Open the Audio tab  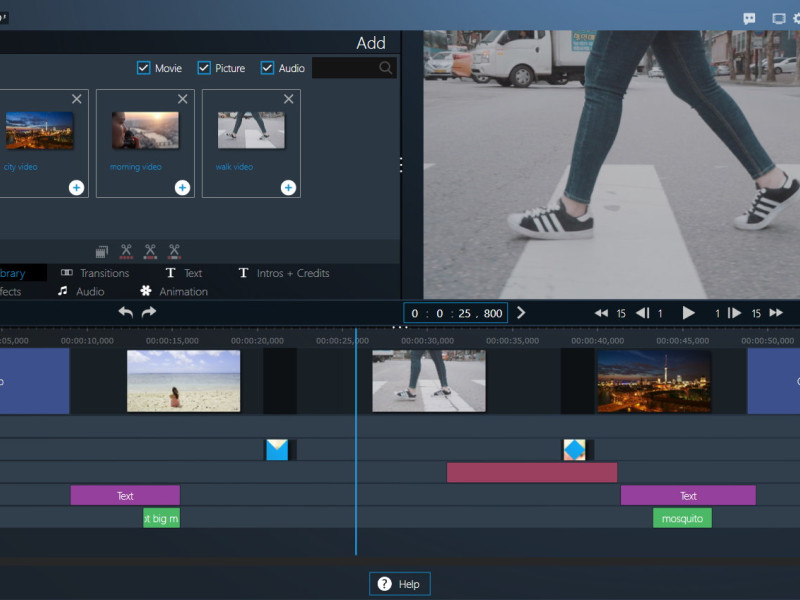tap(81, 291)
